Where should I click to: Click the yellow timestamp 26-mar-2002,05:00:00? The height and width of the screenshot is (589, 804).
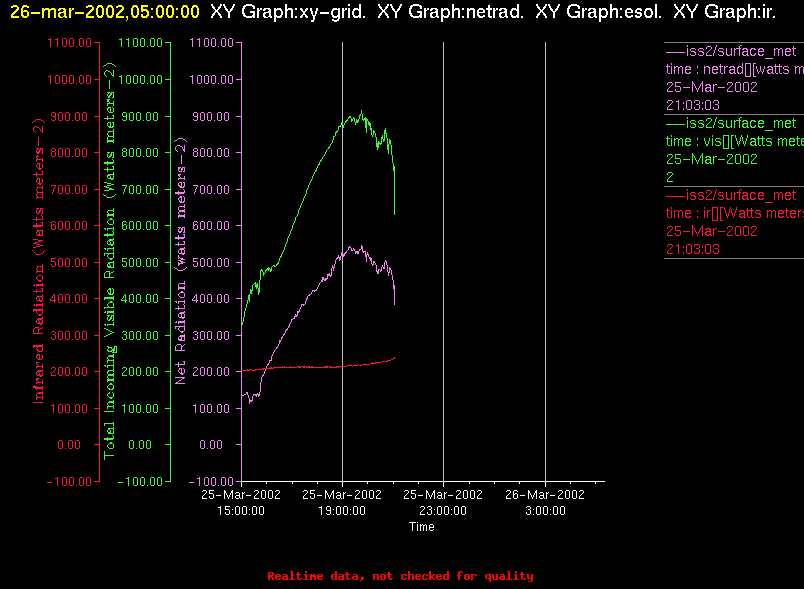105,12
